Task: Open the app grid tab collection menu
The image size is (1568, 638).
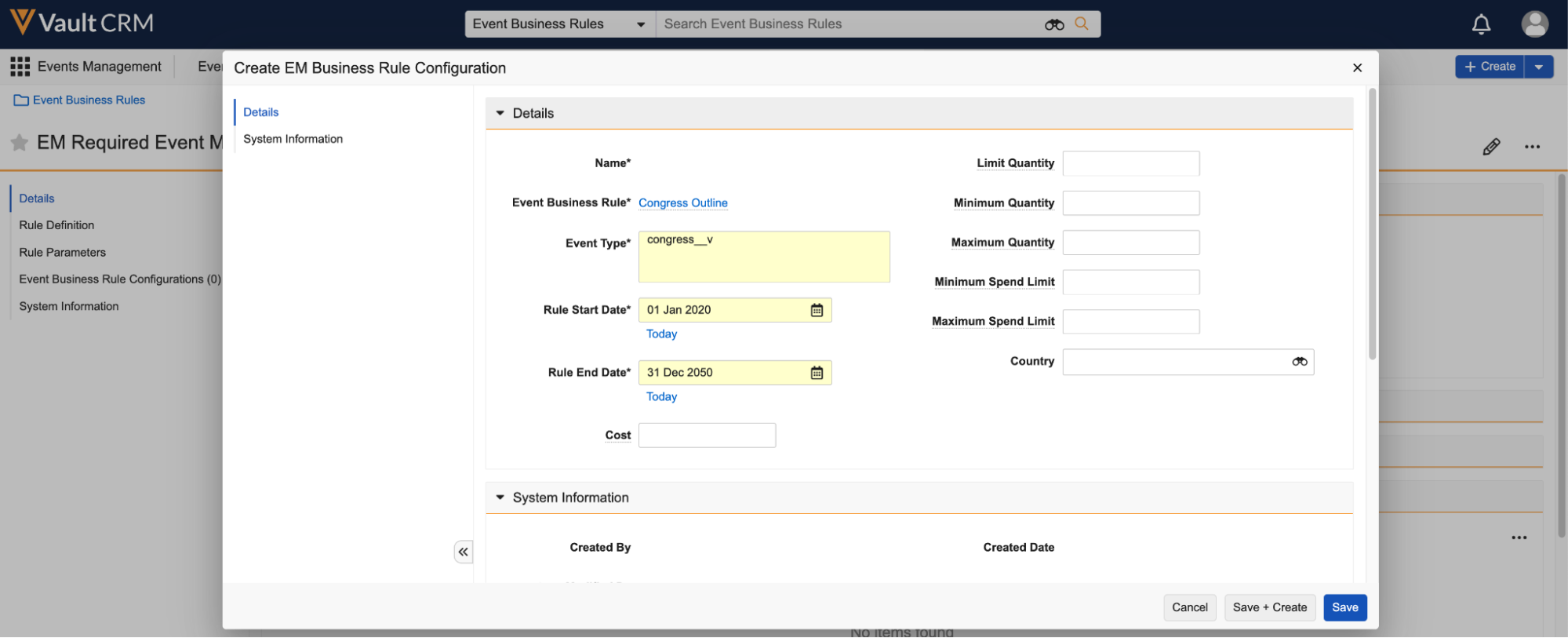Action: pyautogui.click(x=20, y=67)
